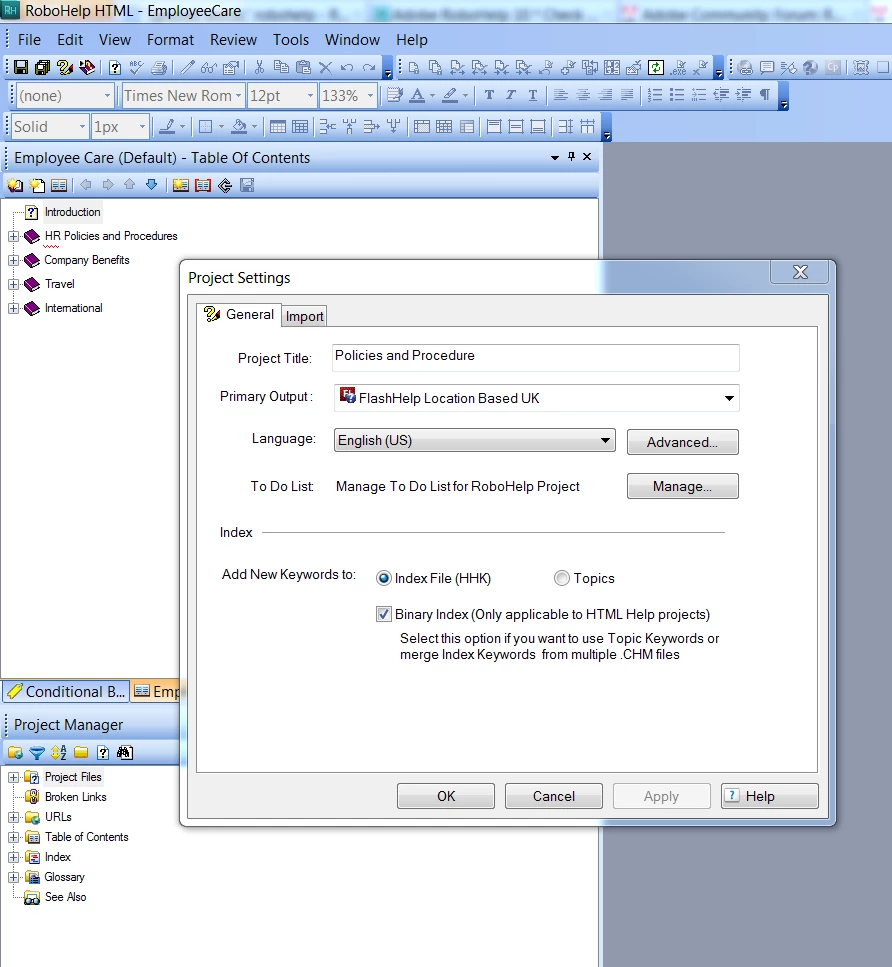Click the Undo arrow icon

click(x=347, y=67)
